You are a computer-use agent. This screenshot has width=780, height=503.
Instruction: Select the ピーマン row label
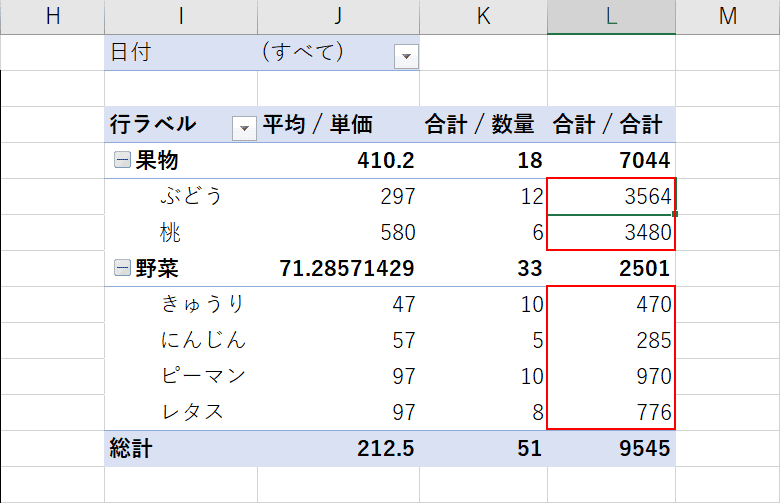coord(181,376)
